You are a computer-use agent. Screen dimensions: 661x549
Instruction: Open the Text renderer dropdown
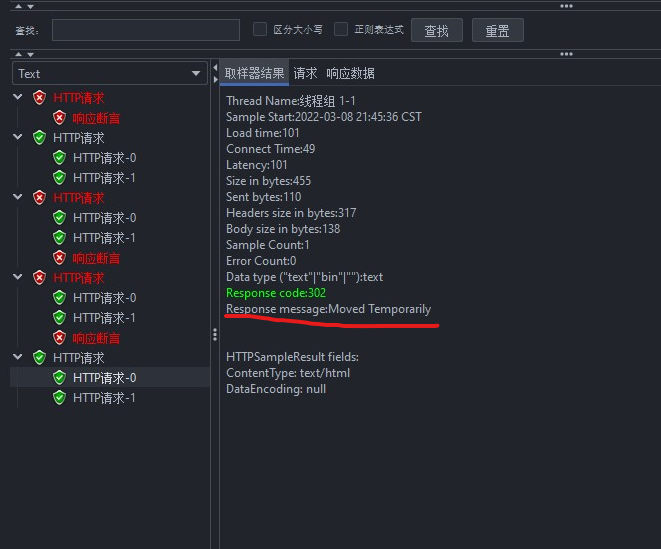[x=110, y=73]
